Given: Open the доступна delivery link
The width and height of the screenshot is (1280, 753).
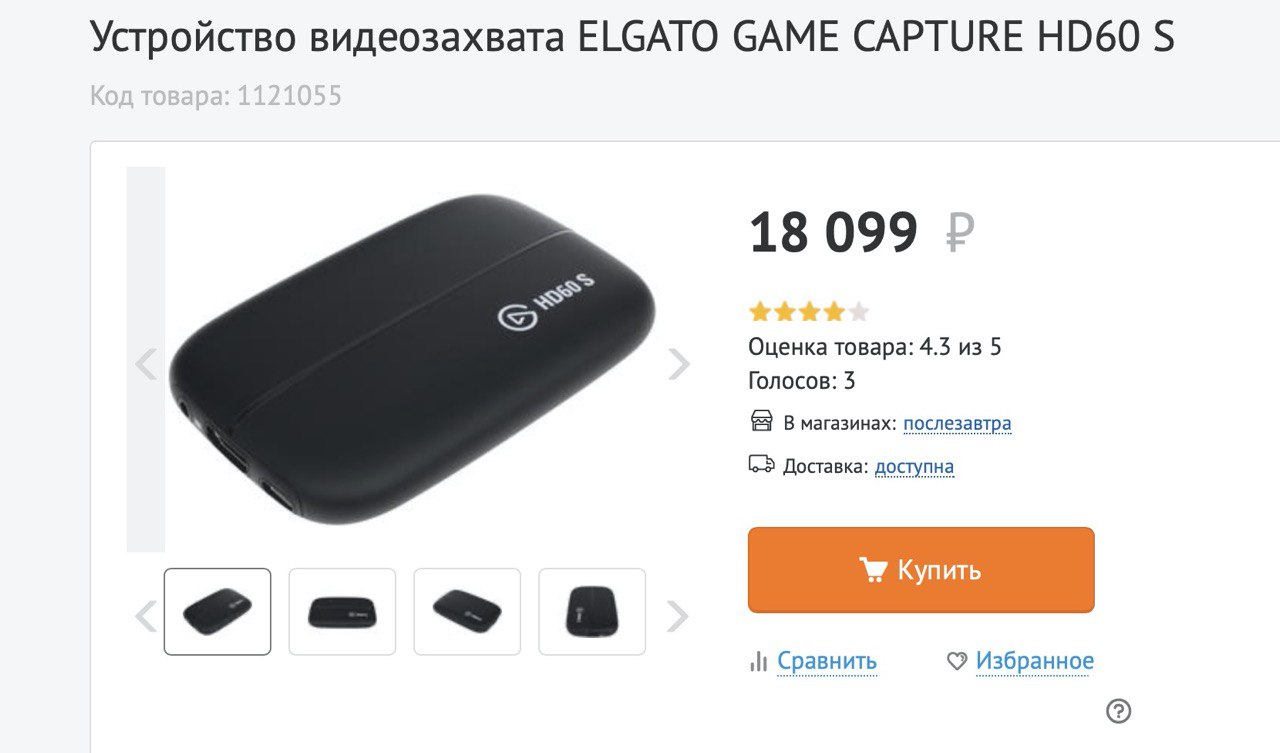Looking at the screenshot, I should click(x=914, y=466).
